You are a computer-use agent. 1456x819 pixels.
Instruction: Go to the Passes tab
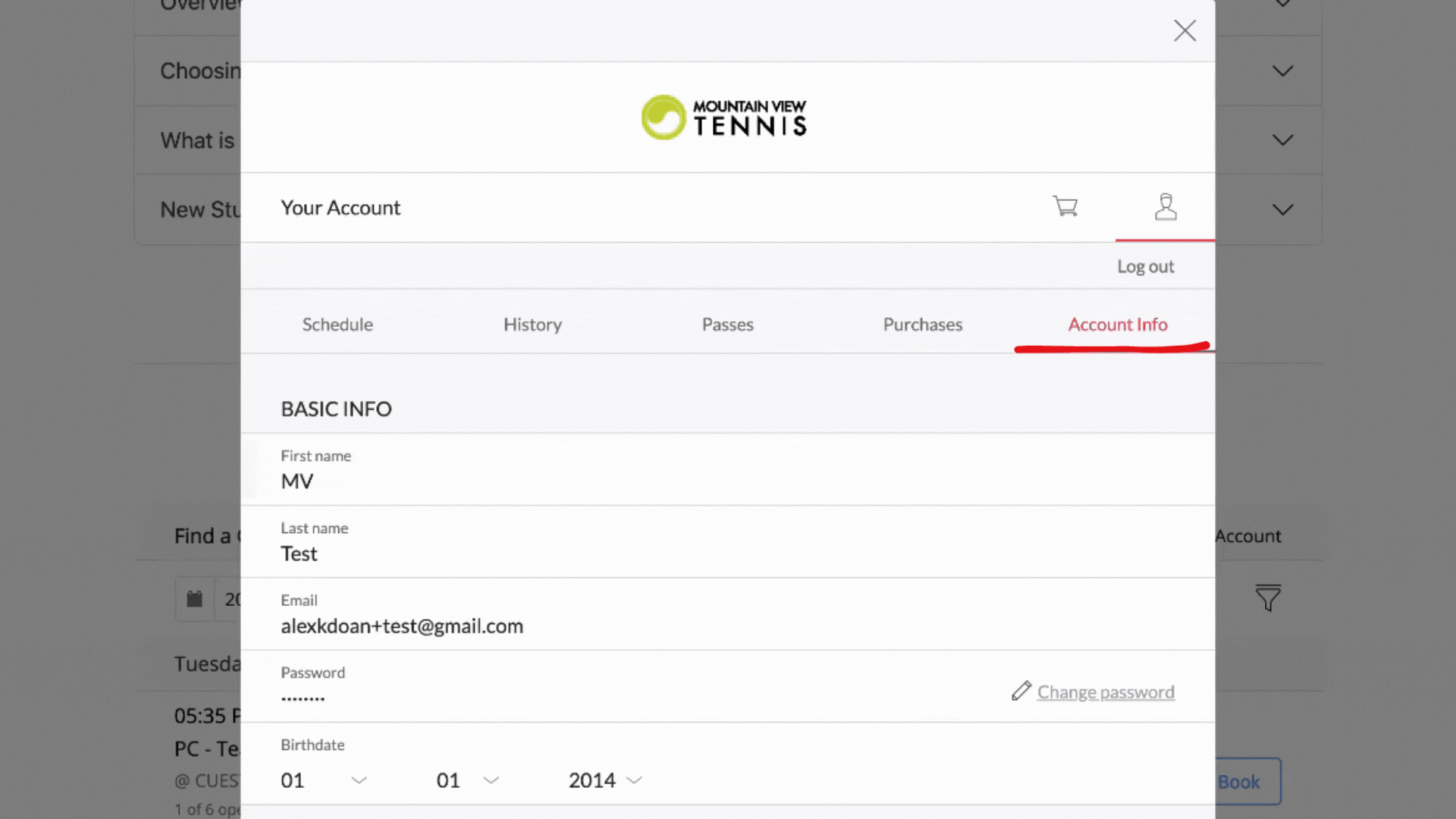click(x=727, y=325)
